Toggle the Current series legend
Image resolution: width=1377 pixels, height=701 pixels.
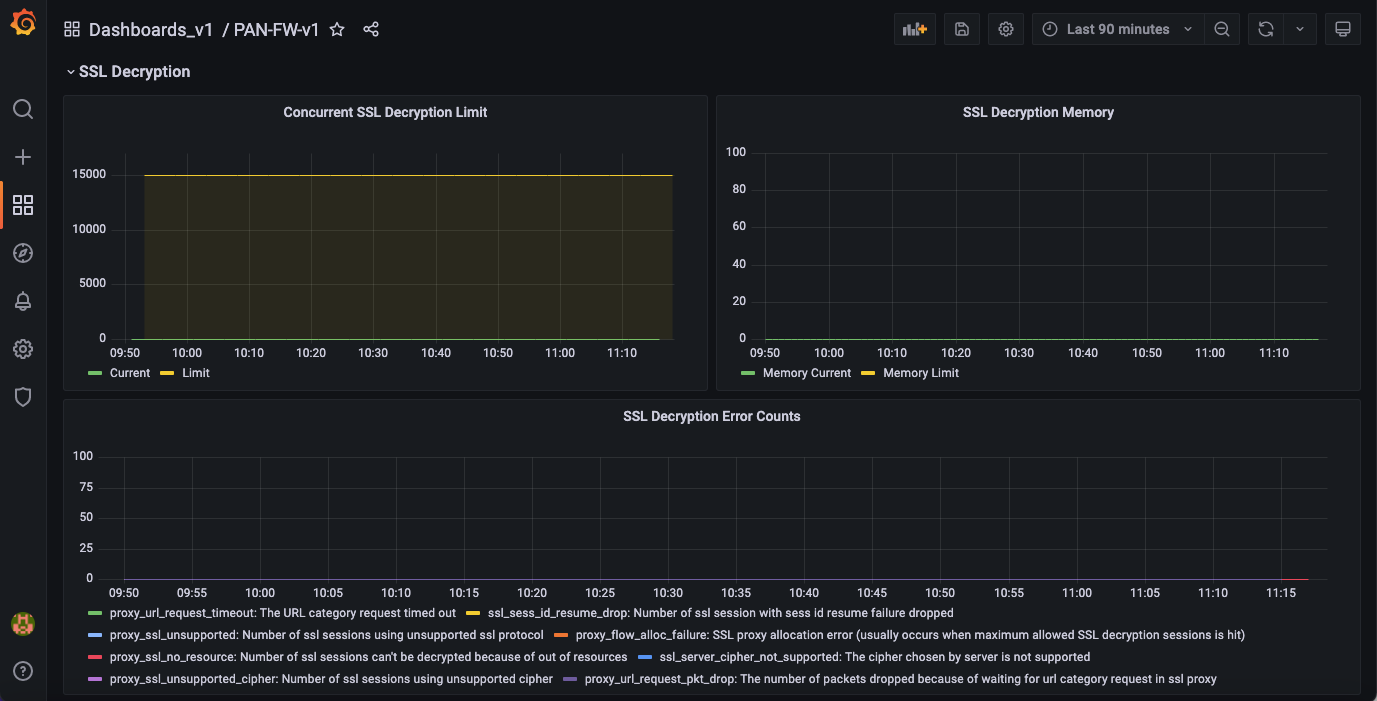130,373
